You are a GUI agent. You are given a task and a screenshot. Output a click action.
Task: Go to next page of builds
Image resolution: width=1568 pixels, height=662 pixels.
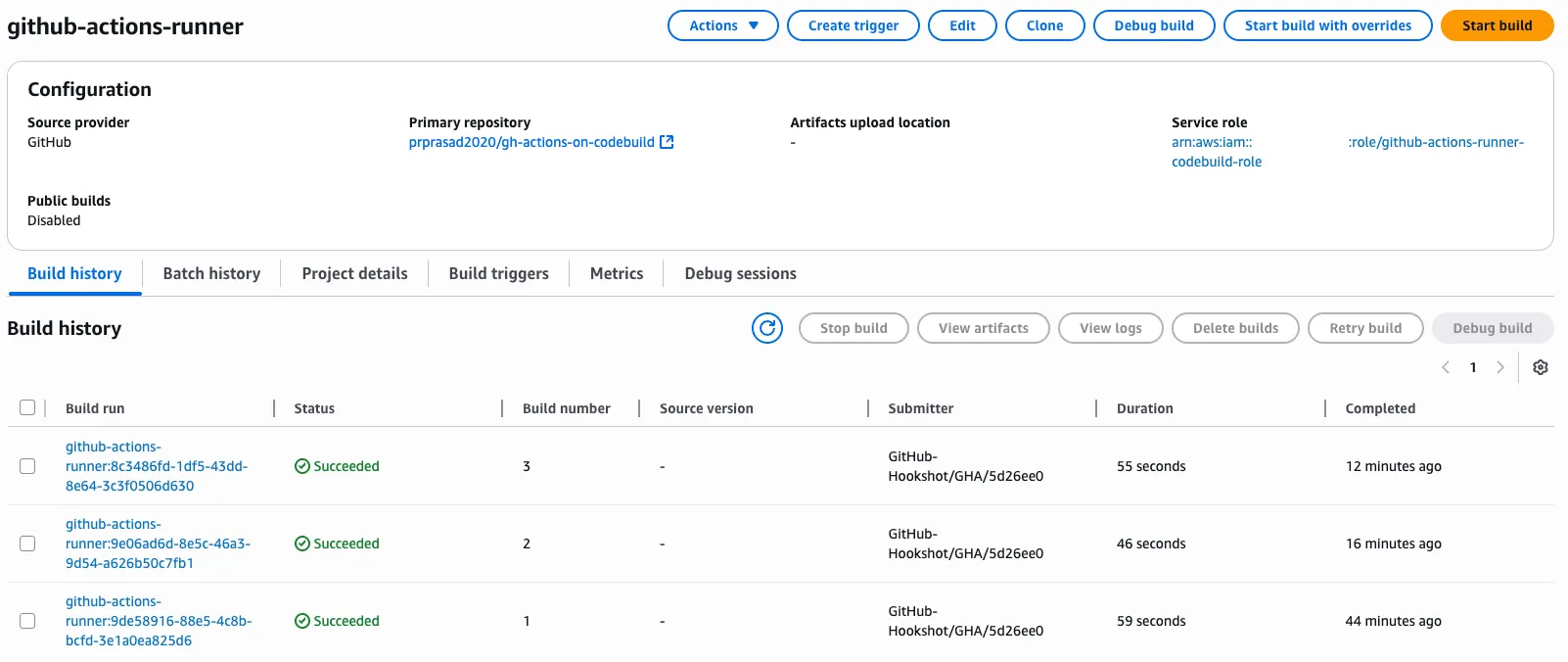(x=1499, y=367)
